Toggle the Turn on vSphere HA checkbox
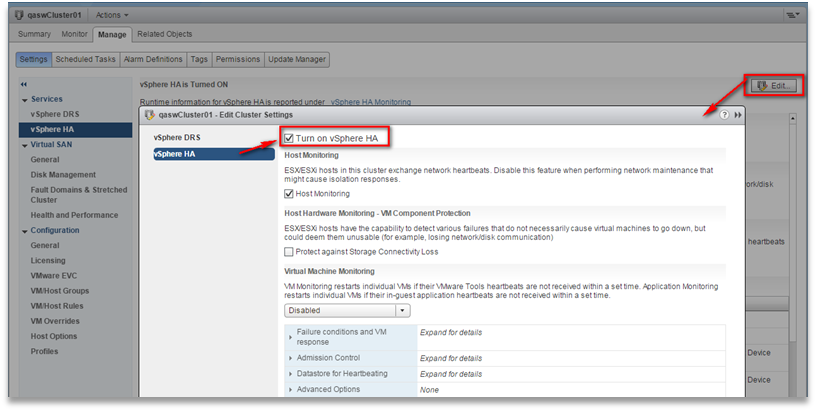Viewport: 817px width, 411px height. (290, 138)
